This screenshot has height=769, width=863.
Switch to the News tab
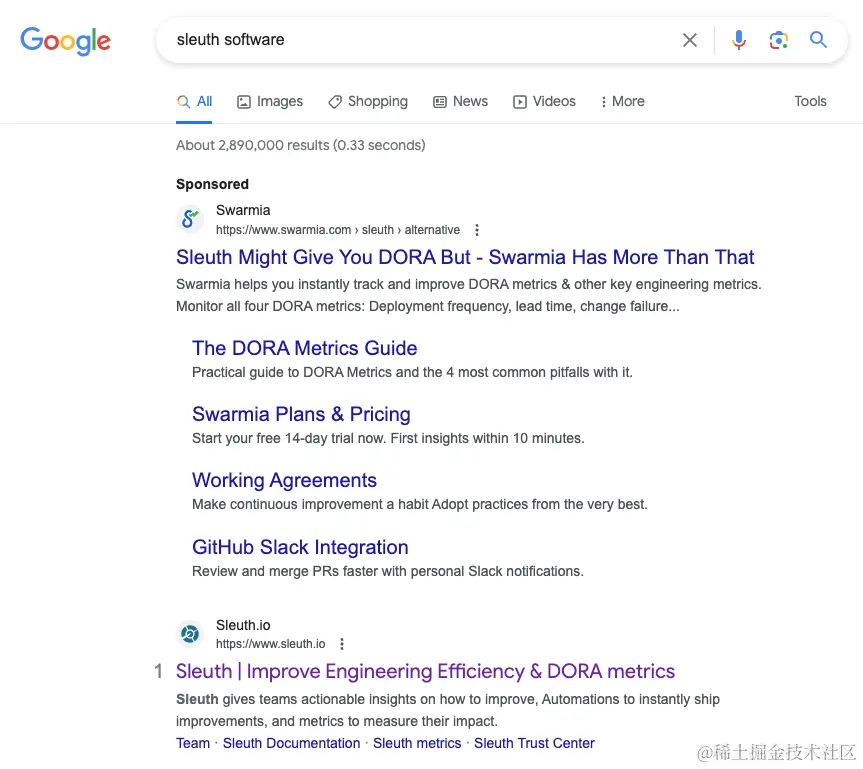pos(460,102)
